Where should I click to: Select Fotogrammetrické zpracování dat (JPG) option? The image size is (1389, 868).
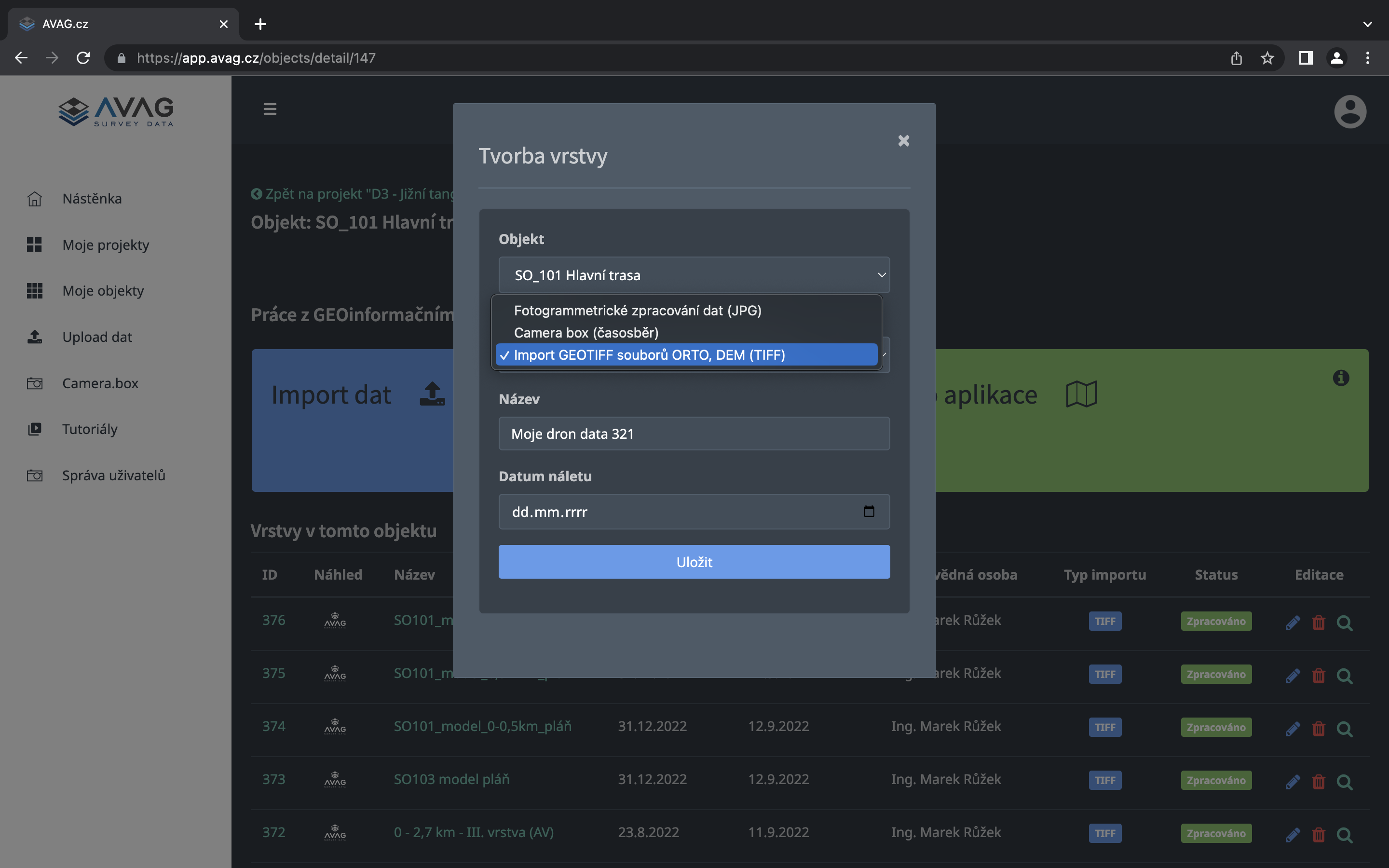pyautogui.click(x=637, y=311)
